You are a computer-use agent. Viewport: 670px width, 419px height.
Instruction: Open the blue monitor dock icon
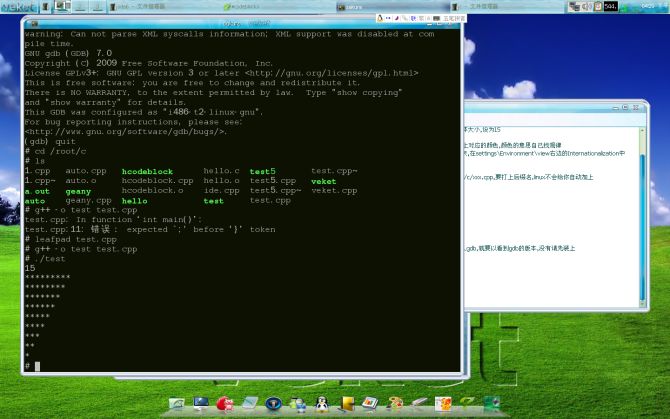201,403
